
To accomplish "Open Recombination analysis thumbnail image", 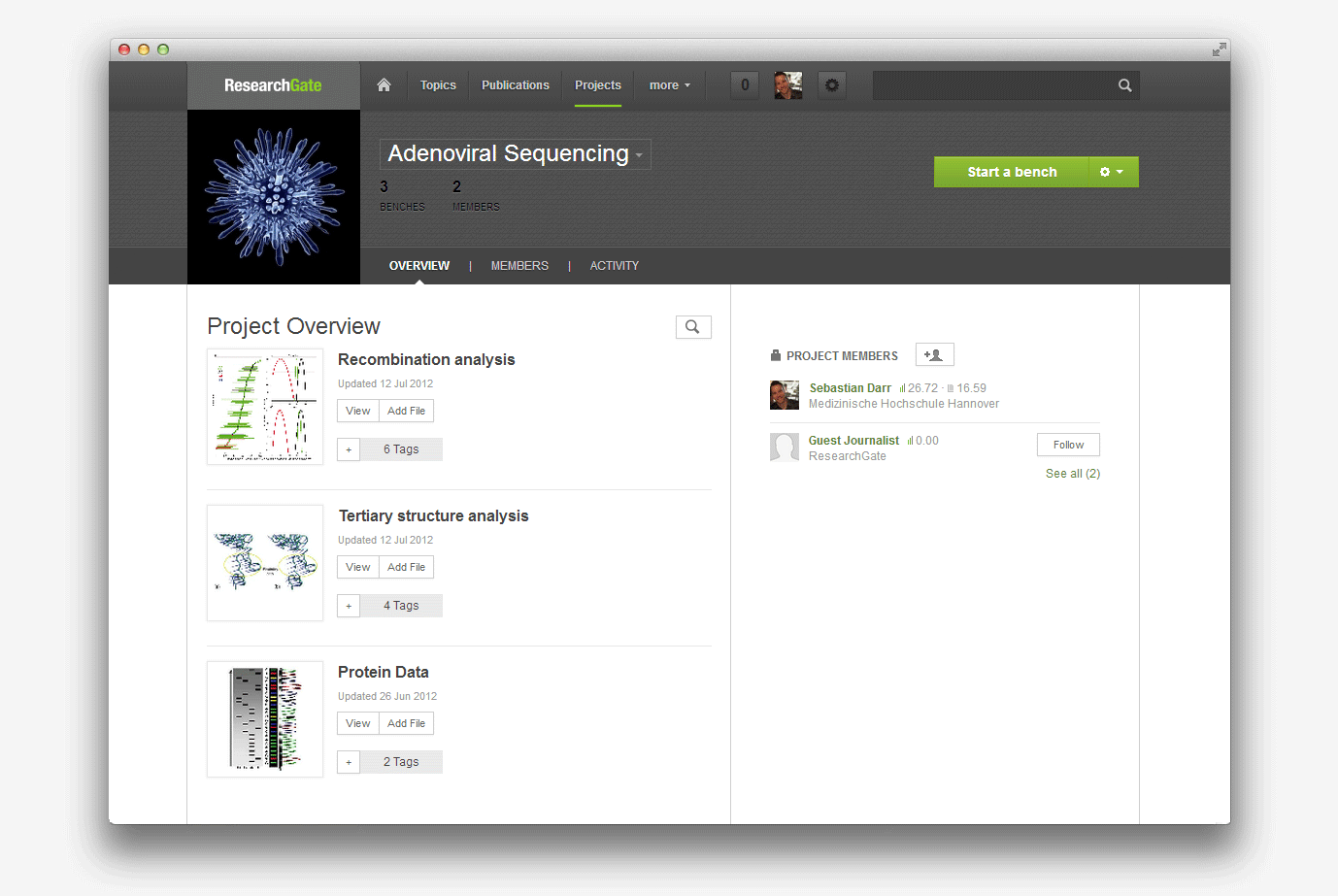I will (265, 407).
